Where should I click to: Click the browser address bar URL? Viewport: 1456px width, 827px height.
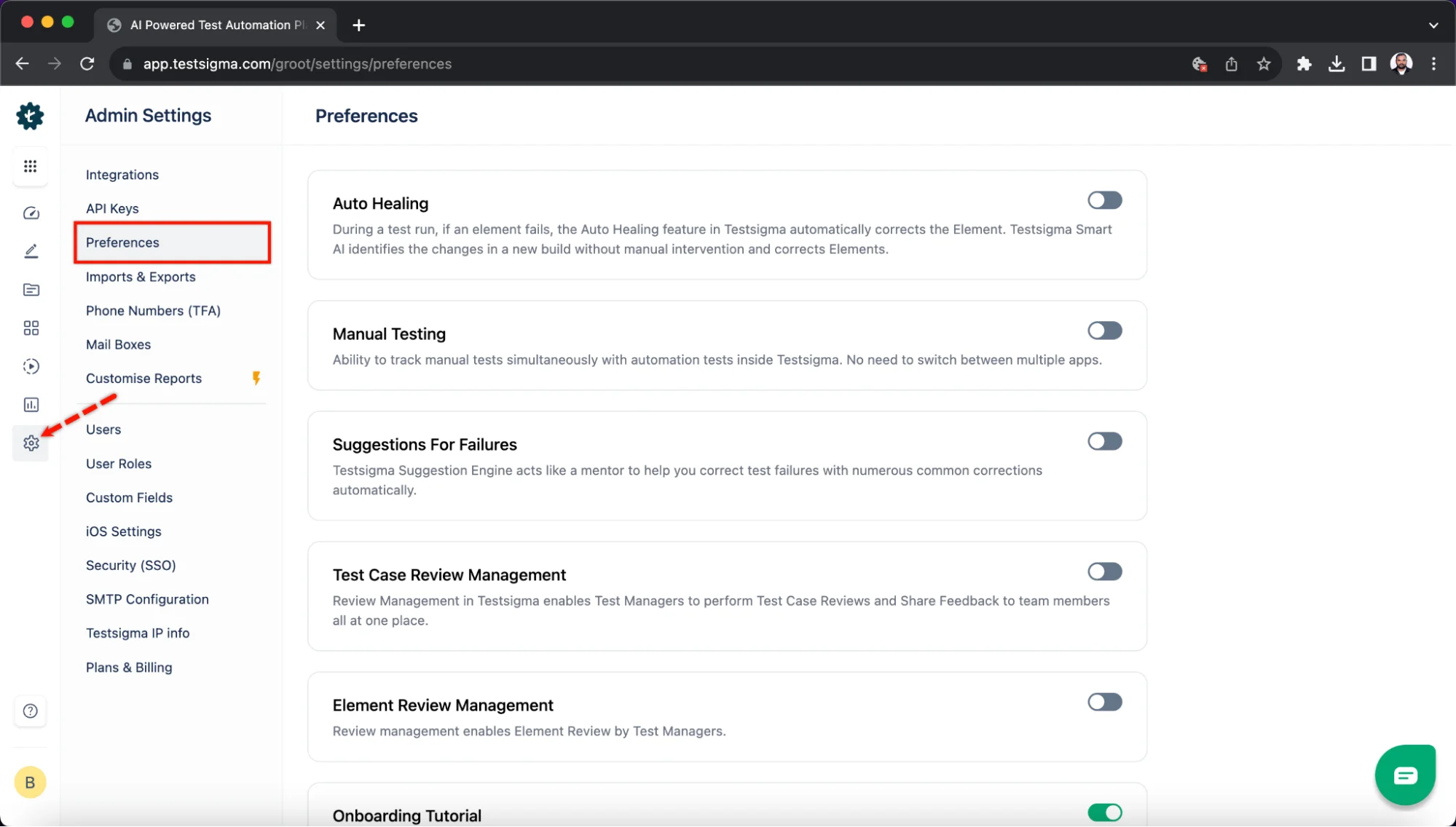297,64
